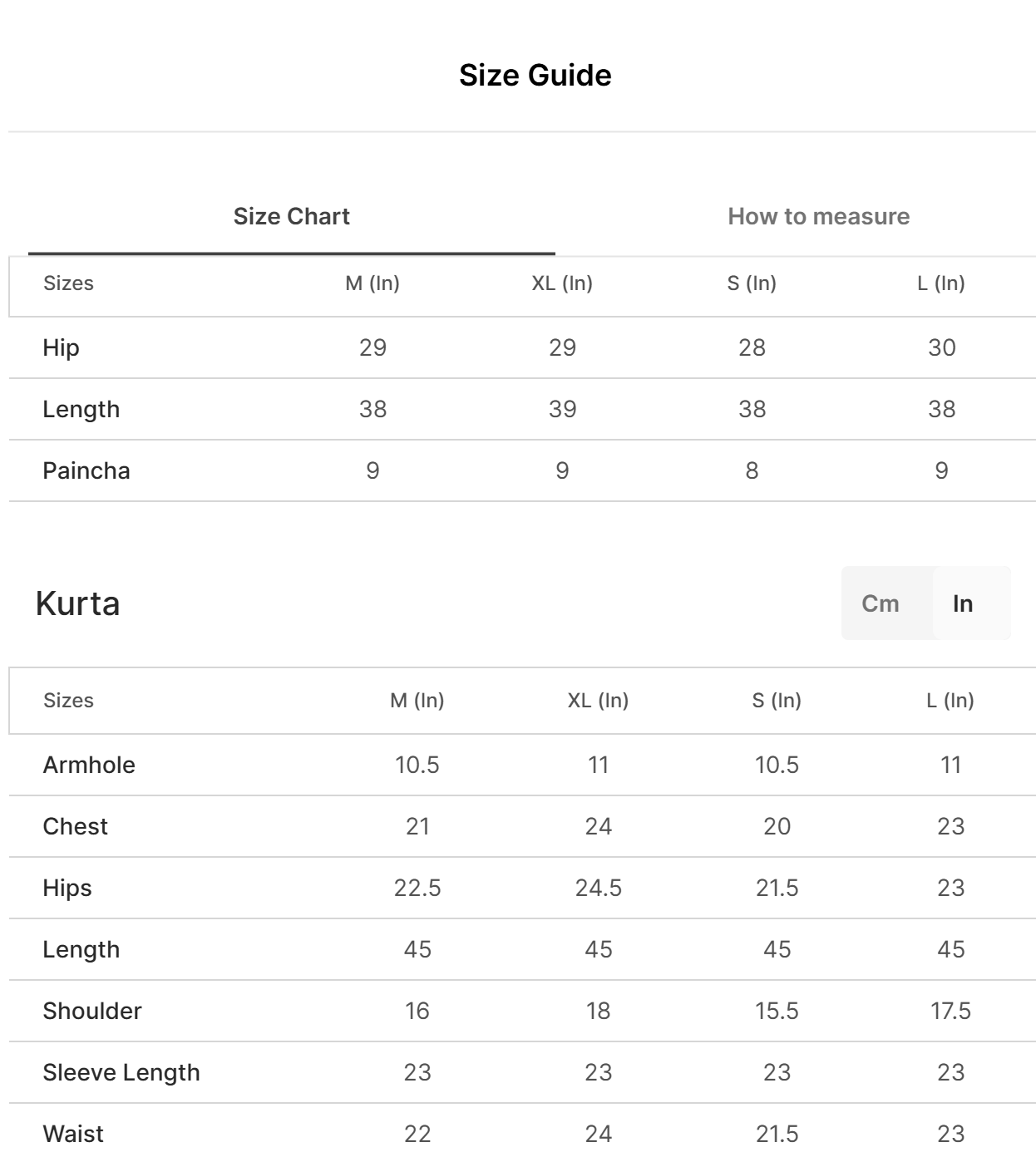Viewport: 1036px width, 1152px height.
Task: Select the Sleeve Length row label
Action: click(x=121, y=1072)
